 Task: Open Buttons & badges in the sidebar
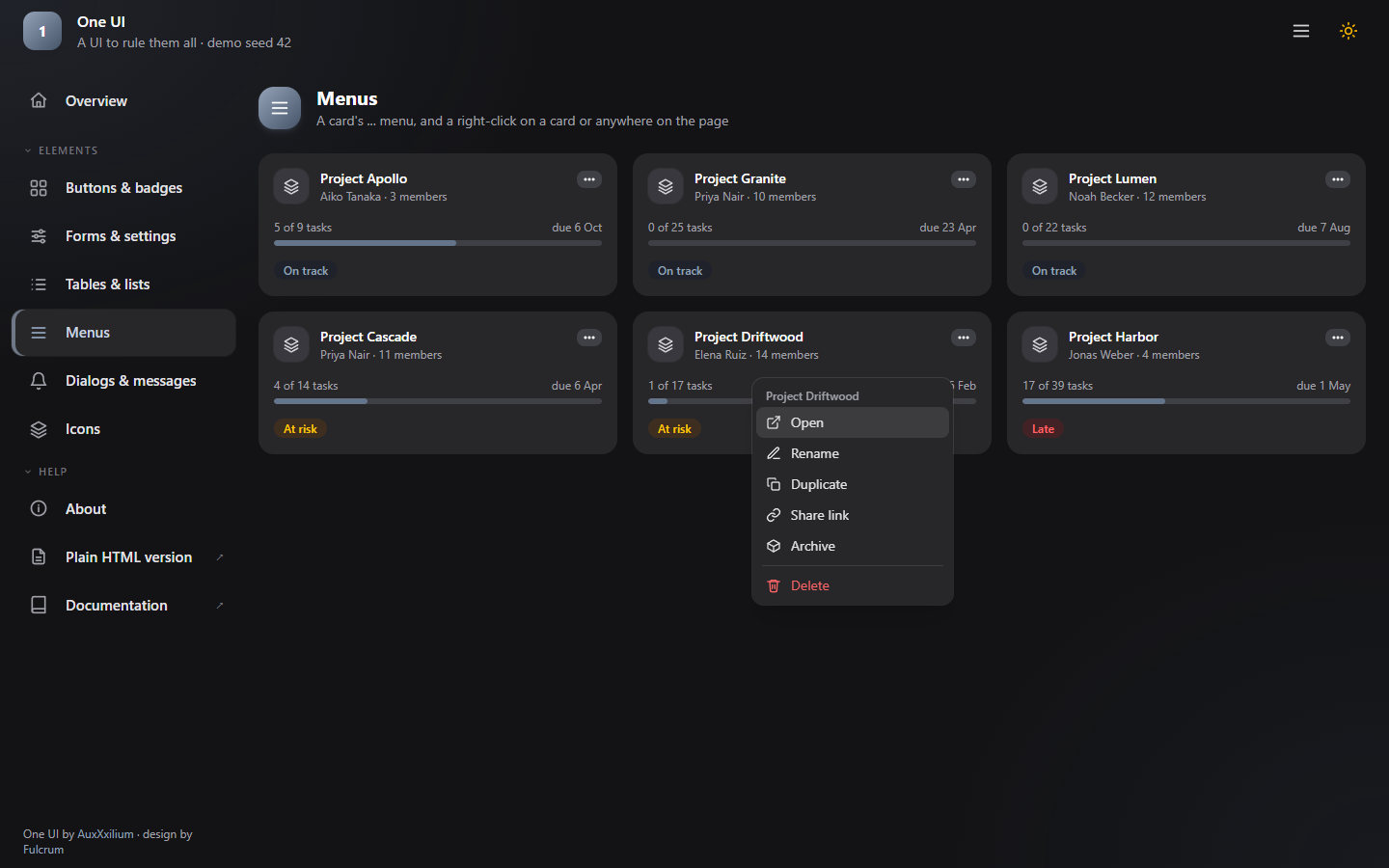(123, 188)
